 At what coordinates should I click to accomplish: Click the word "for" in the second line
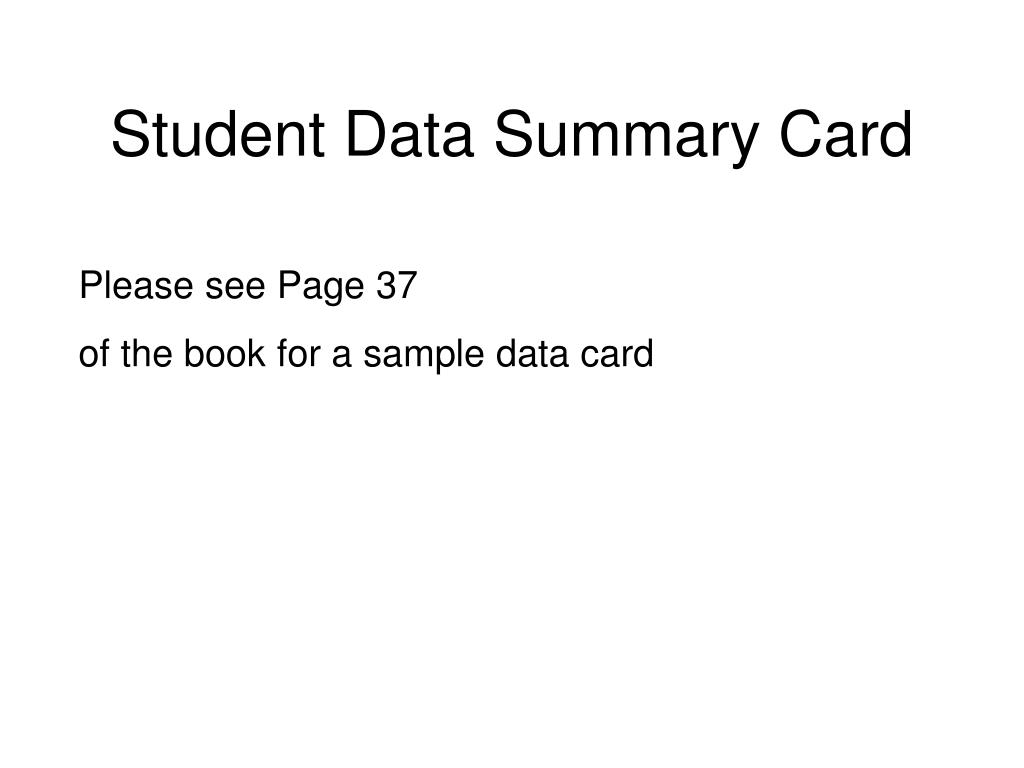[x=298, y=353]
